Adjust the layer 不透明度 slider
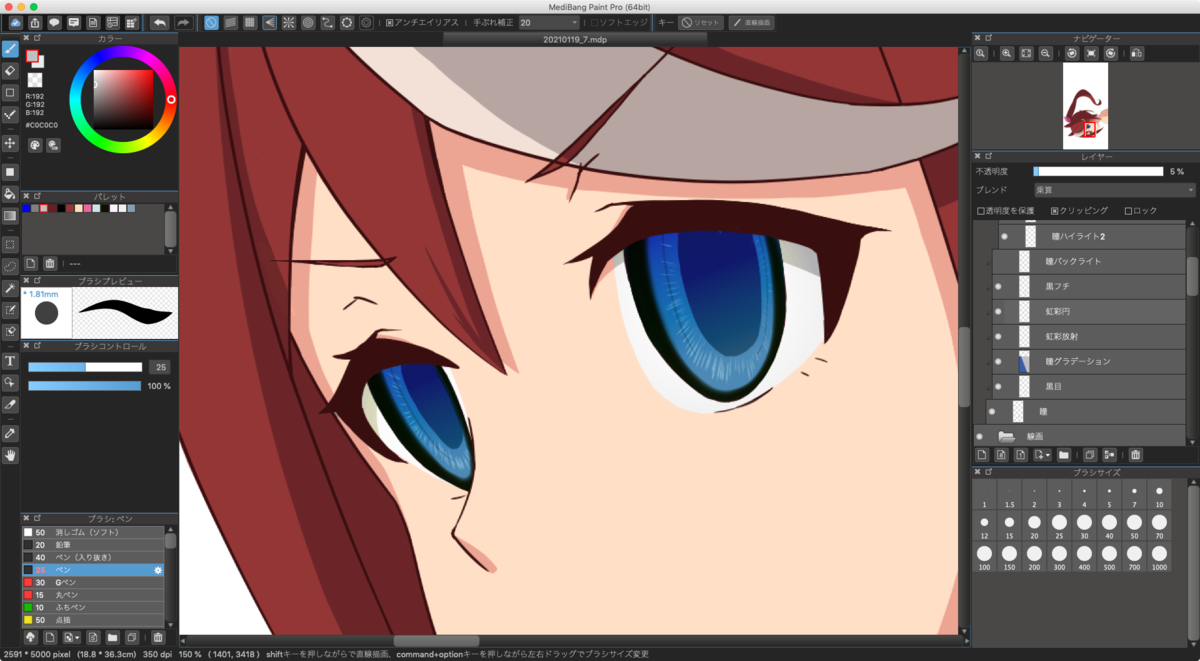Viewport: 1200px width, 661px height. [x=1098, y=171]
